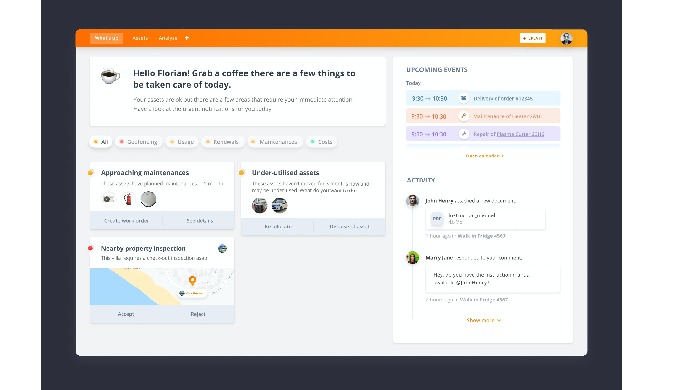The width and height of the screenshot is (680, 390).
Task: Click the left action button on Under-utilised assets card
Action: 278,226
